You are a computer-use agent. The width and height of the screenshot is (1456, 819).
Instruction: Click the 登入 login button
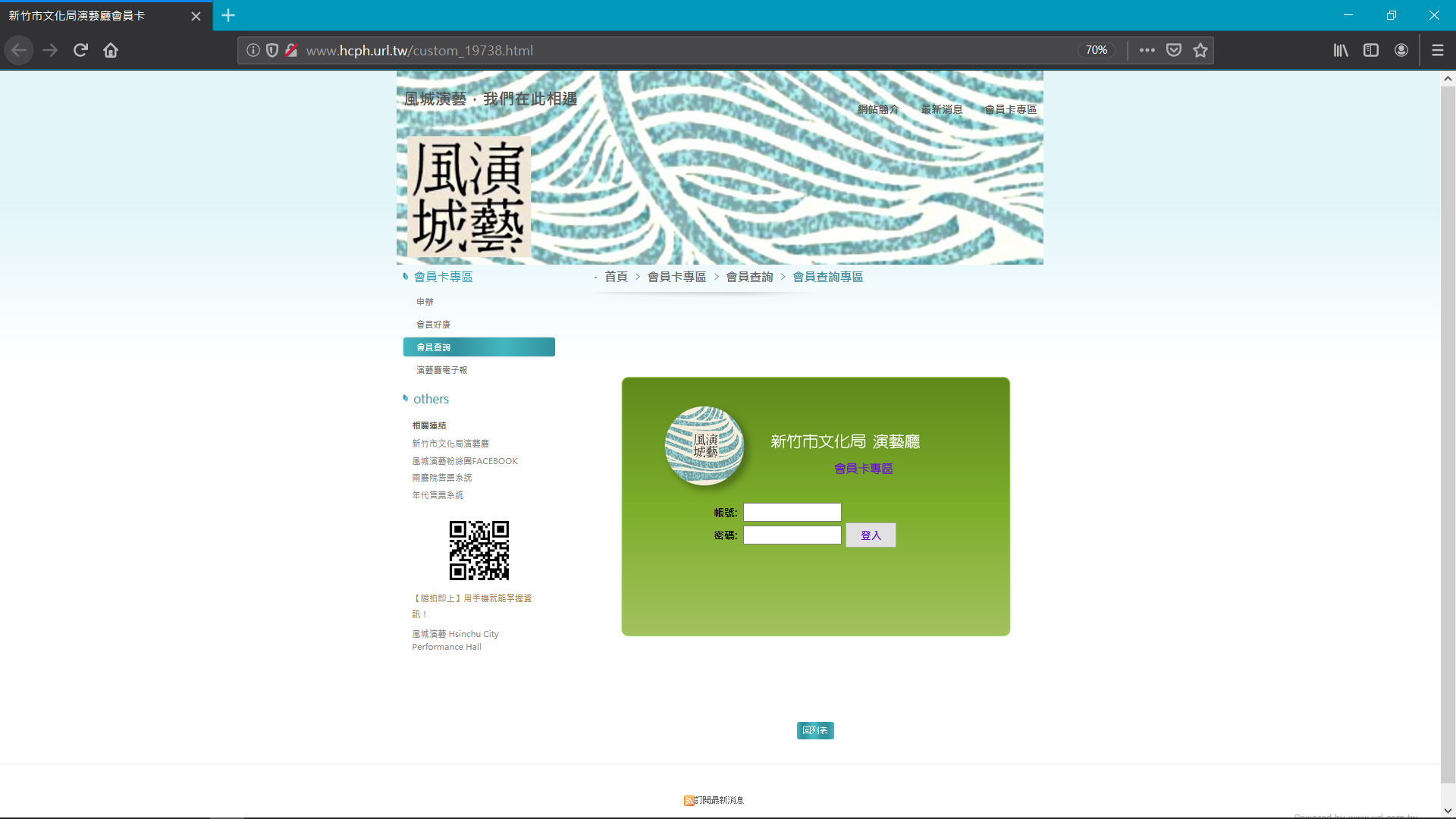pos(871,535)
